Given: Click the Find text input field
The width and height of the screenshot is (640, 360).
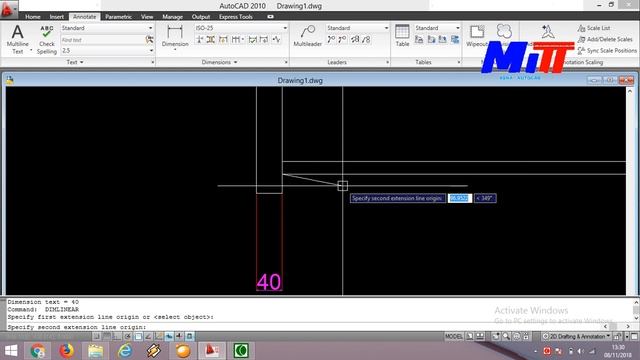Looking at the screenshot, I should pyautogui.click(x=102, y=40).
